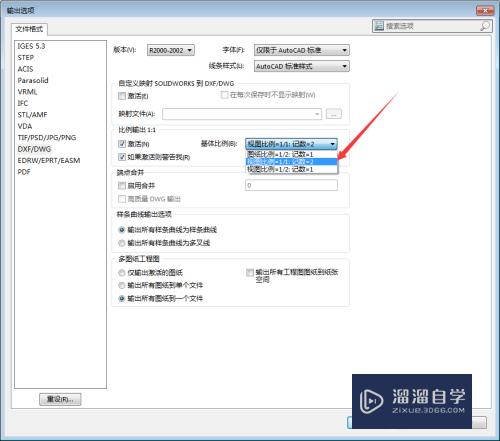
Task: Choose option 视图比例=1/2: 记数=1
Action: click(x=292, y=169)
